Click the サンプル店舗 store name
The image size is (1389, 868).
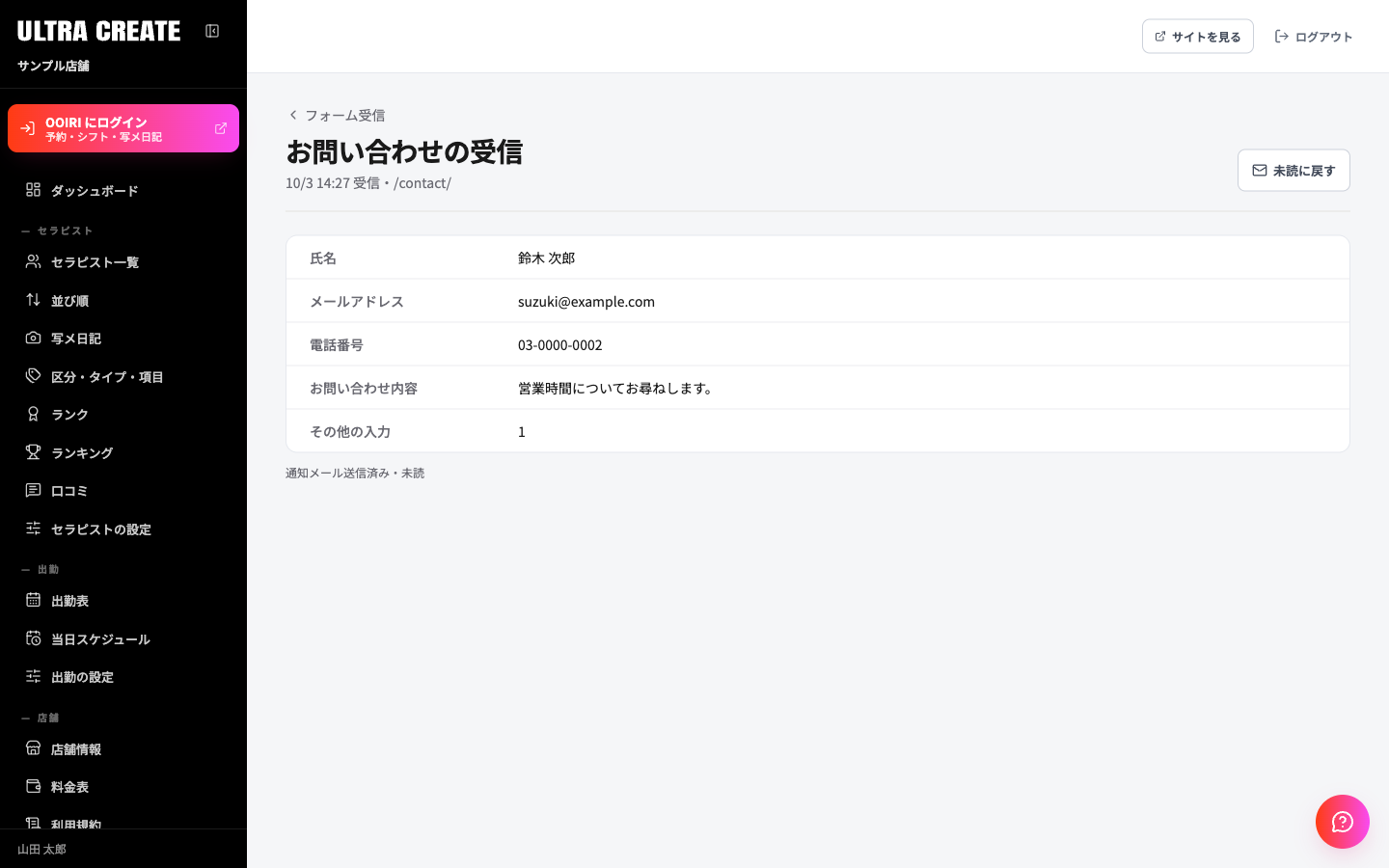53,66
